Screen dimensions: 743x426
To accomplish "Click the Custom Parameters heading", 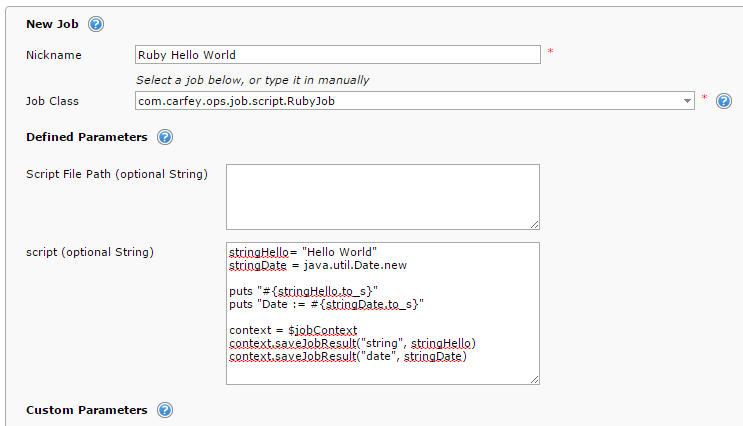I will (x=86, y=410).
